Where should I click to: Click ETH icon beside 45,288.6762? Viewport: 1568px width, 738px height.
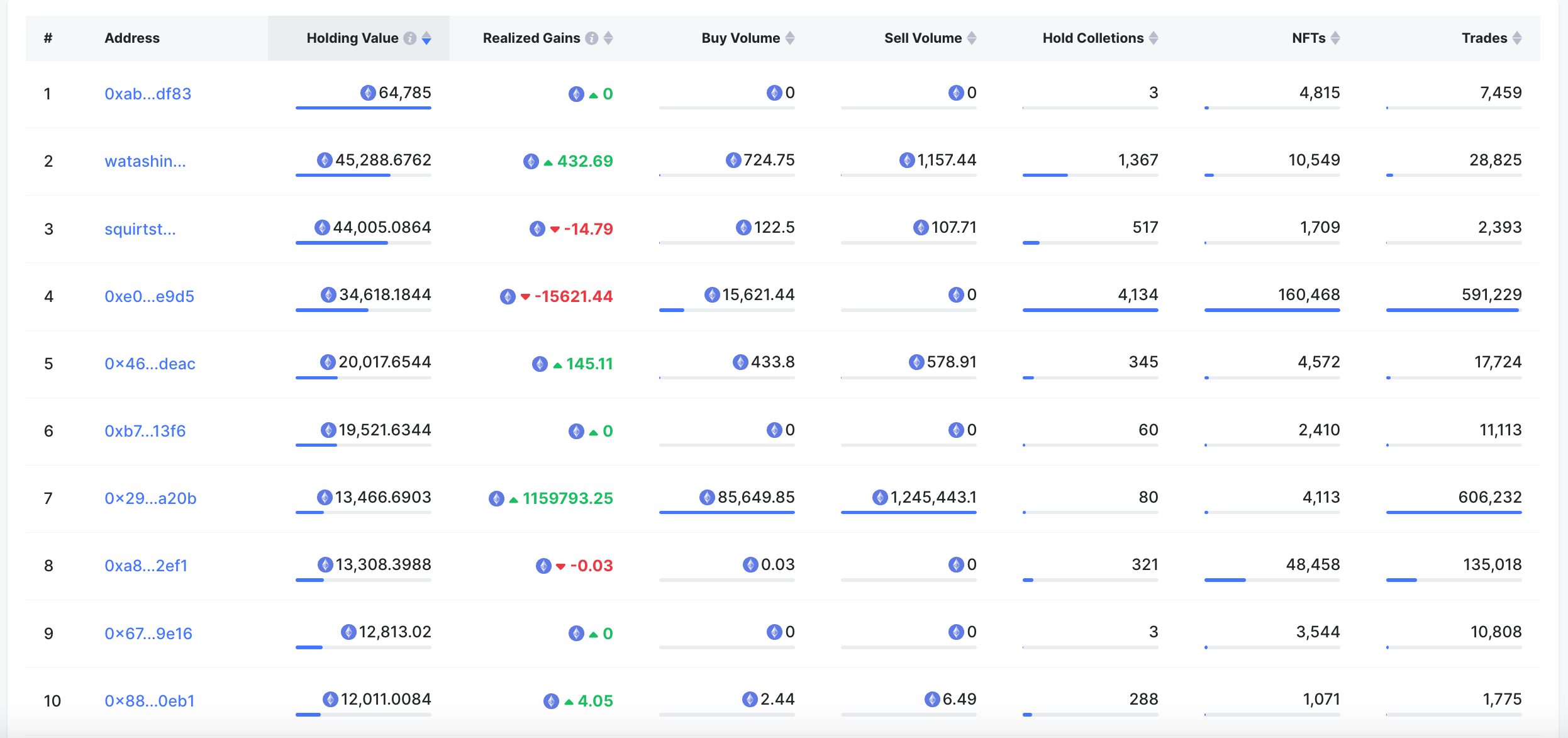[x=325, y=160]
